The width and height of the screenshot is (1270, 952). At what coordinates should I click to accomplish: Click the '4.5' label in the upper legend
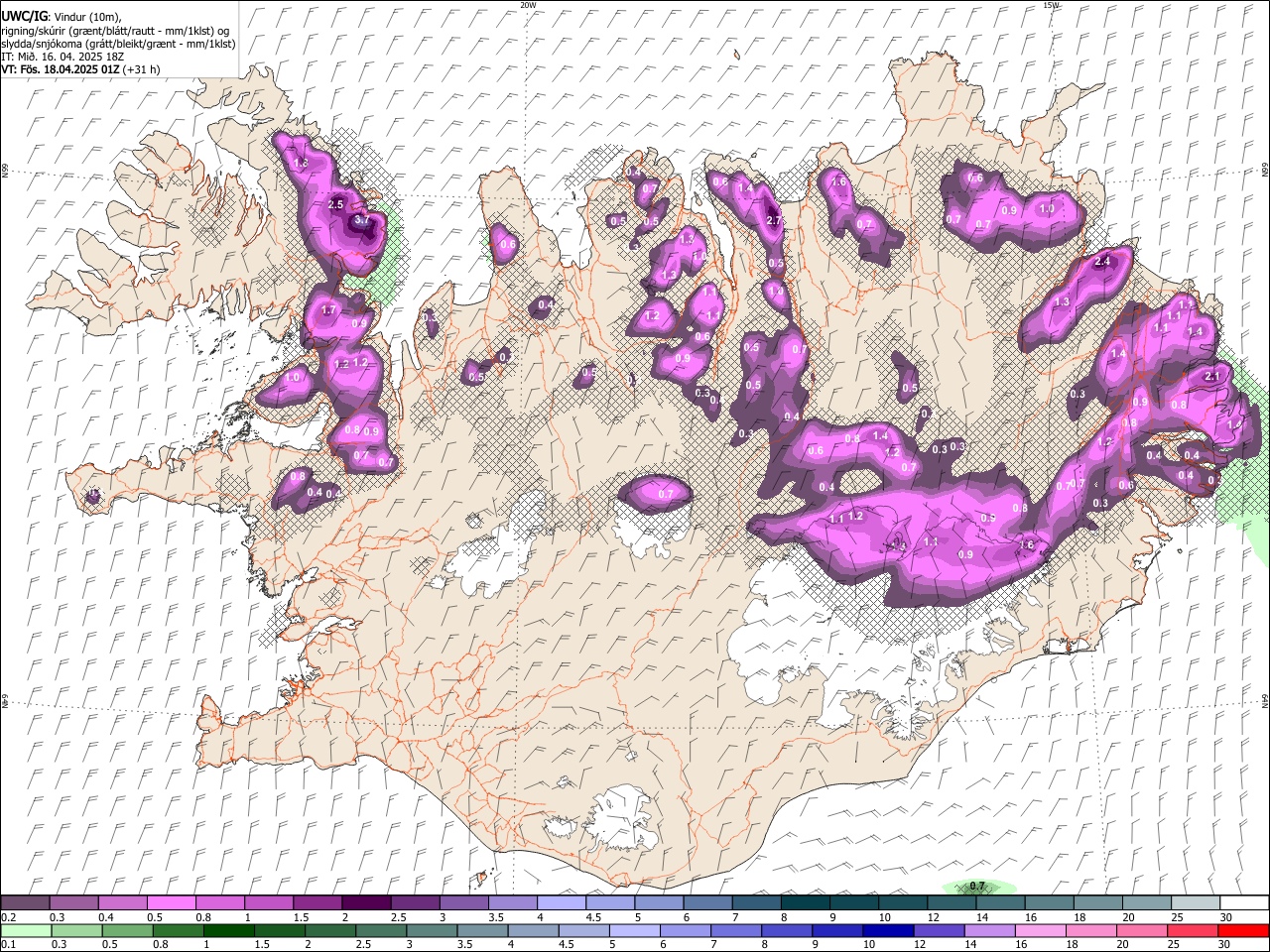click(x=592, y=917)
